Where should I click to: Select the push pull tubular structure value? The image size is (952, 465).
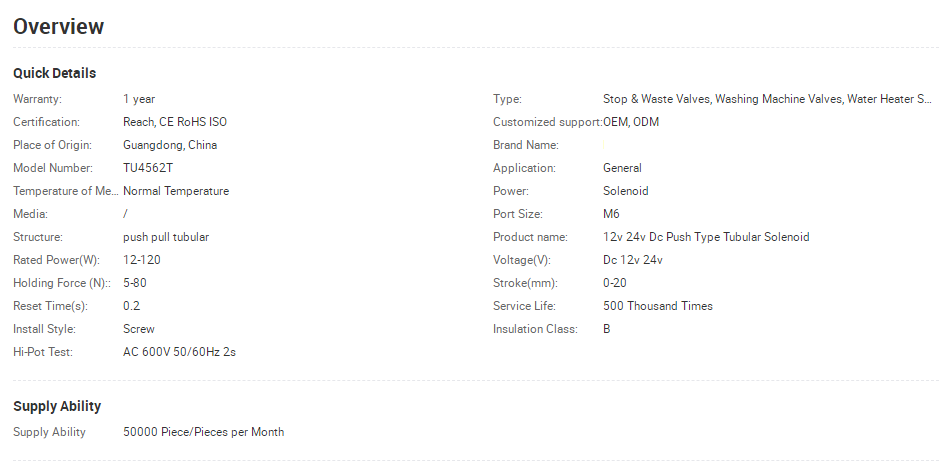[166, 237]
